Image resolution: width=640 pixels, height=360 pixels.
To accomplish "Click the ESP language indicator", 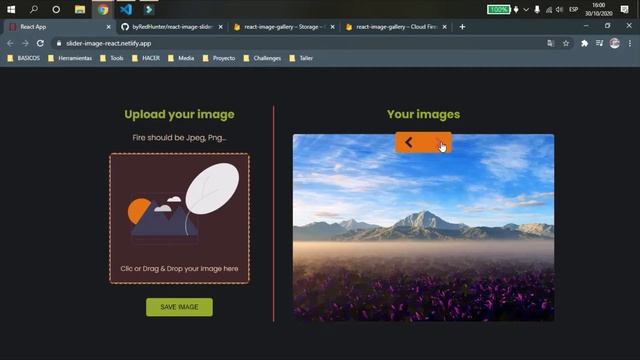I will click(x=573, y=9).
